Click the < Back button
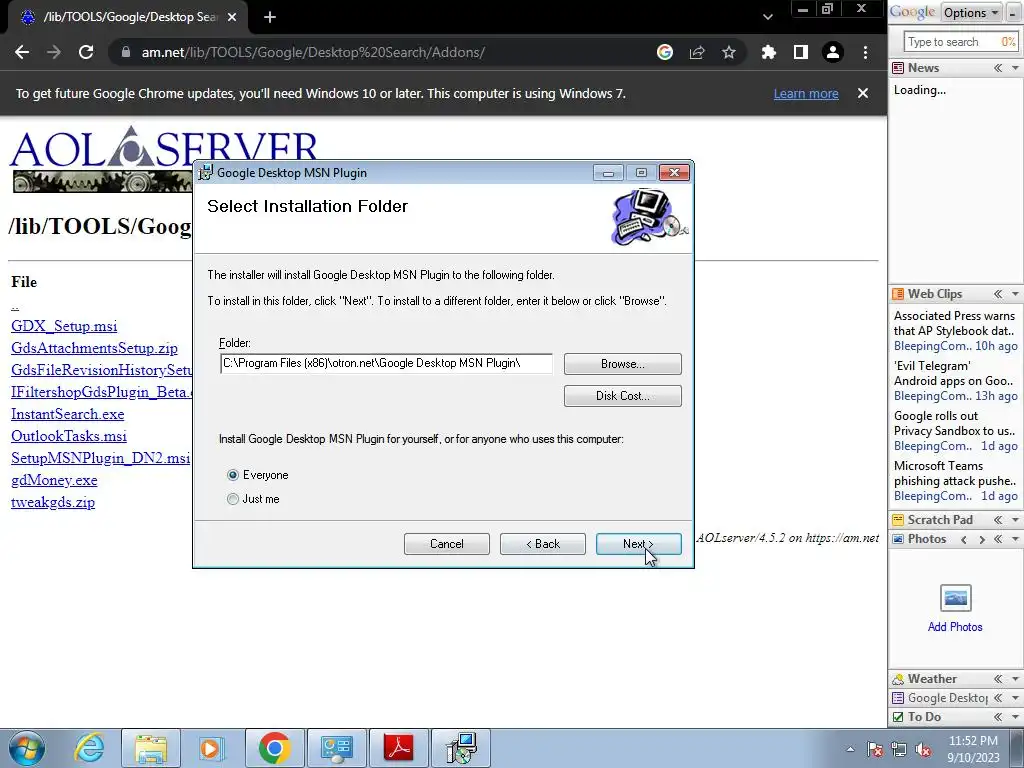Viewport: 1024px width, 768px height. 543,544
